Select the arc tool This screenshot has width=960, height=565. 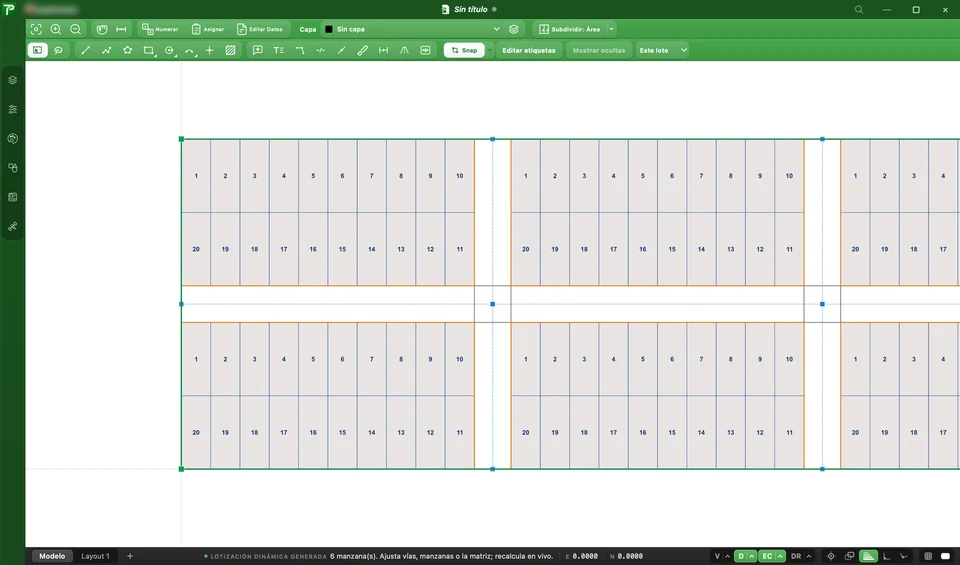[x=190, y=51]
